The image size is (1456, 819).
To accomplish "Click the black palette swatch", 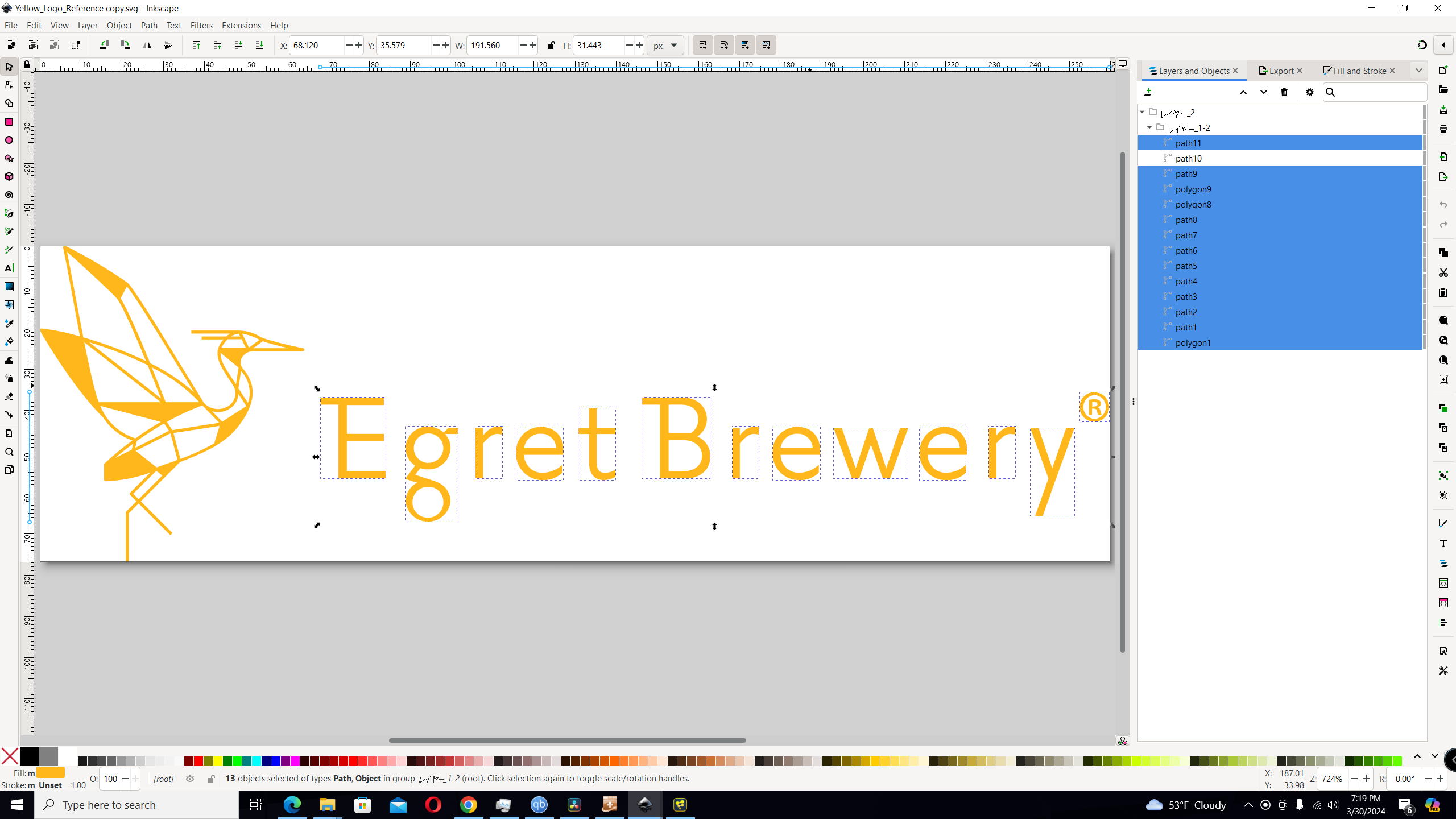I will pyautogui.click(x=29, y=756).
